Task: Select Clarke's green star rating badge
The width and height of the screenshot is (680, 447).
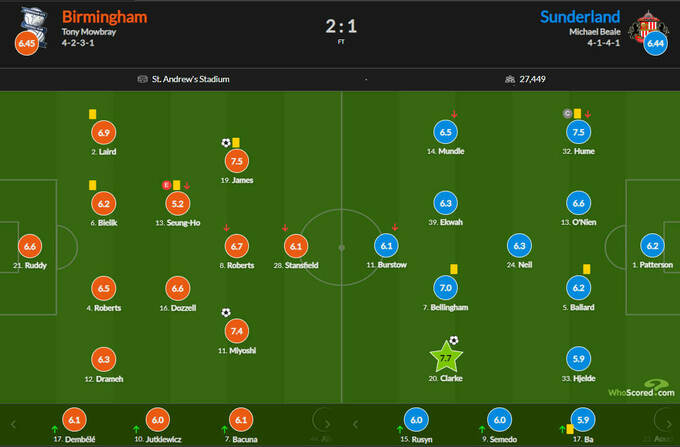Action: point(447,357)
